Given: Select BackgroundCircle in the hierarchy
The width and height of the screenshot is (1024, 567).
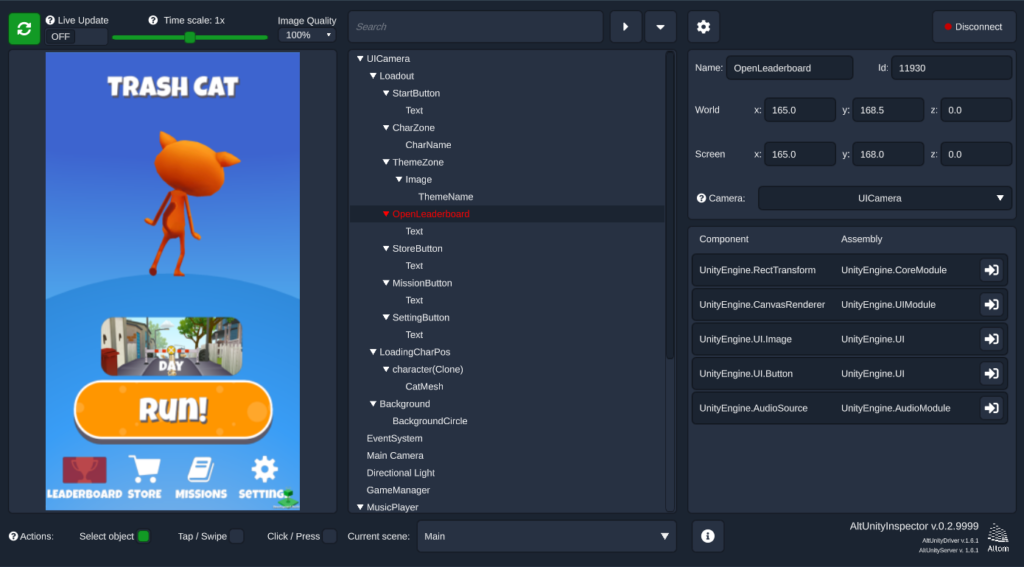Looking at the screenshot, I should [x=430, y=421].
